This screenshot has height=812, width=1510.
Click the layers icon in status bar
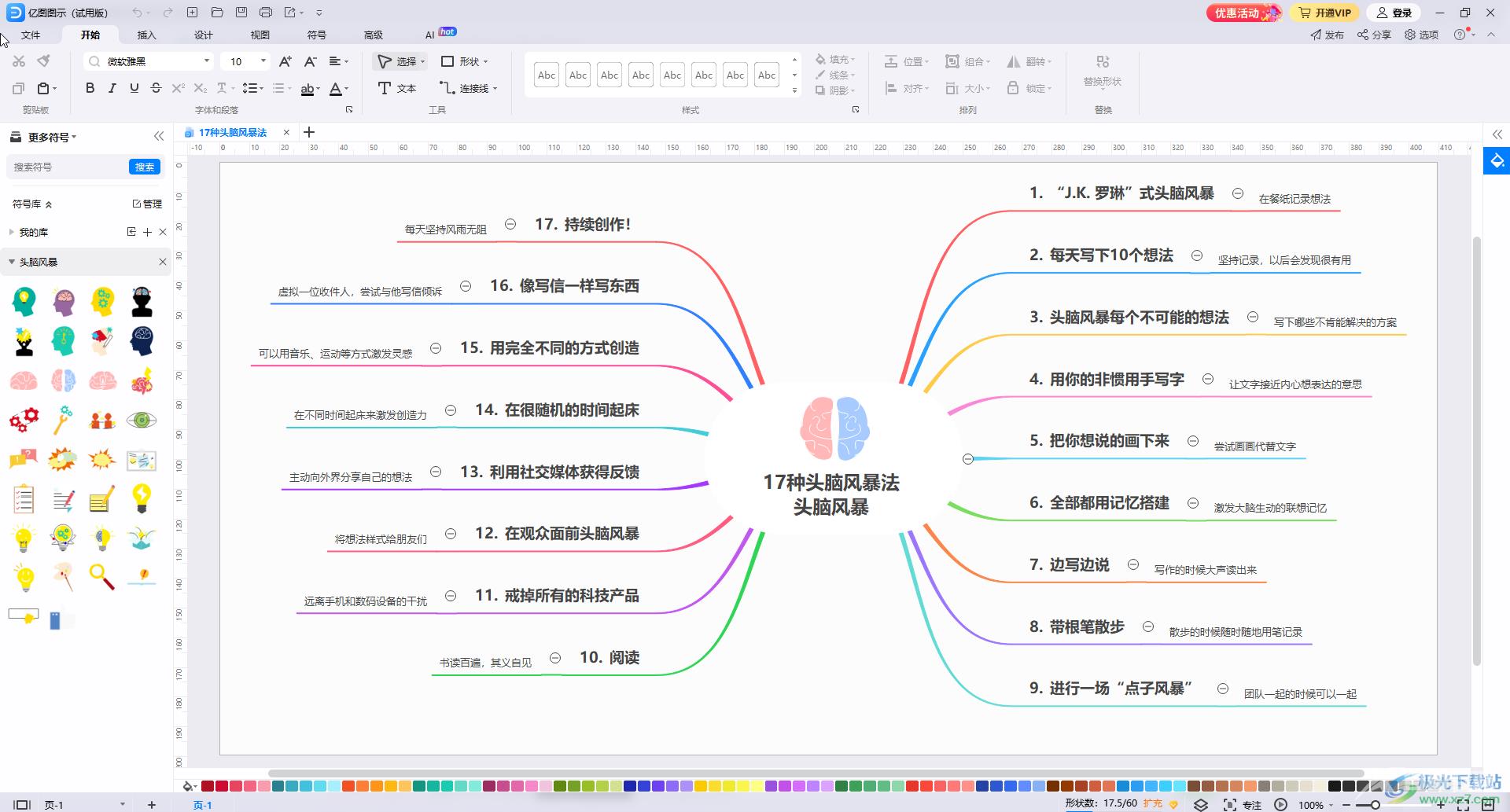[1201, 804]
